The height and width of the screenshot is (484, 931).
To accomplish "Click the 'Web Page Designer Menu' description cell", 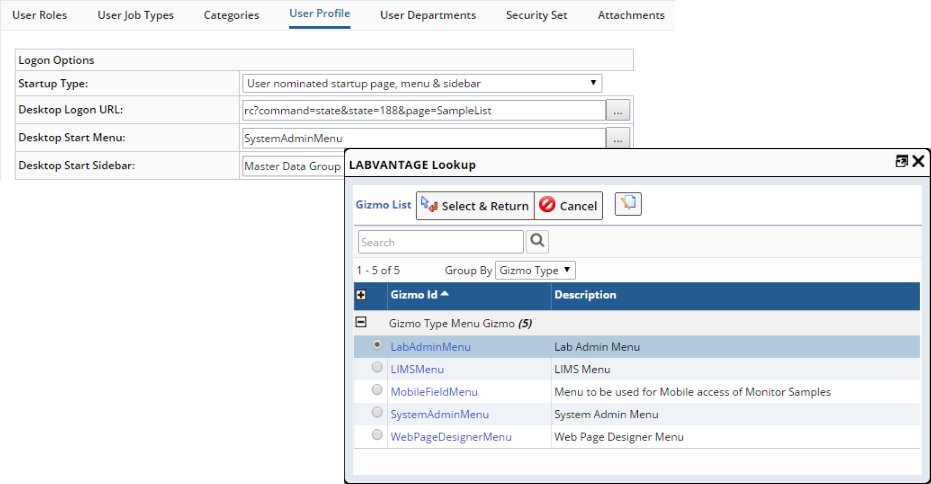I will pyautogui.click(x=619, y=437).
